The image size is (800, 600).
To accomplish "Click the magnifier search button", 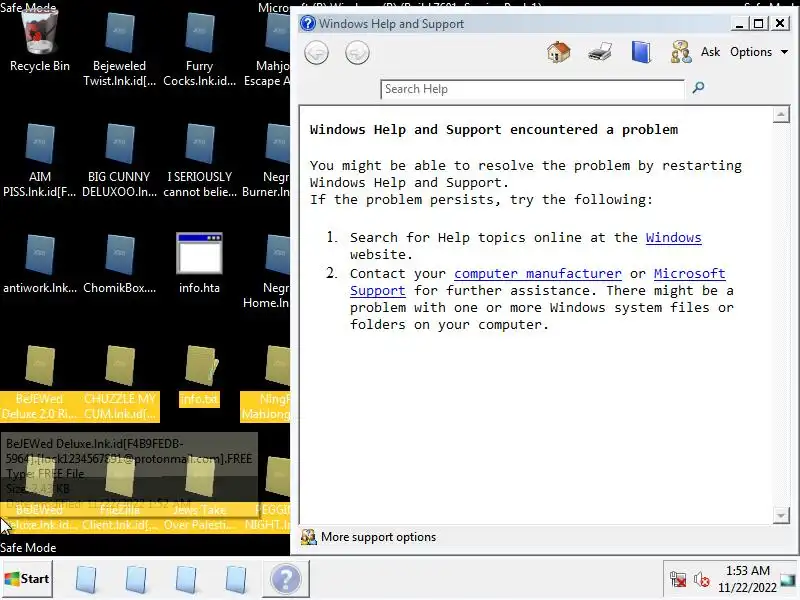I will (x=698, y=88).
